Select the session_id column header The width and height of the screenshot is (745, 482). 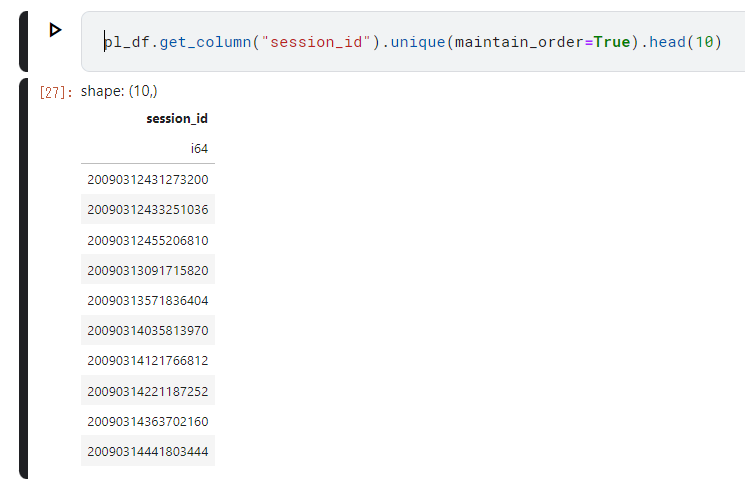click(177, 119)
